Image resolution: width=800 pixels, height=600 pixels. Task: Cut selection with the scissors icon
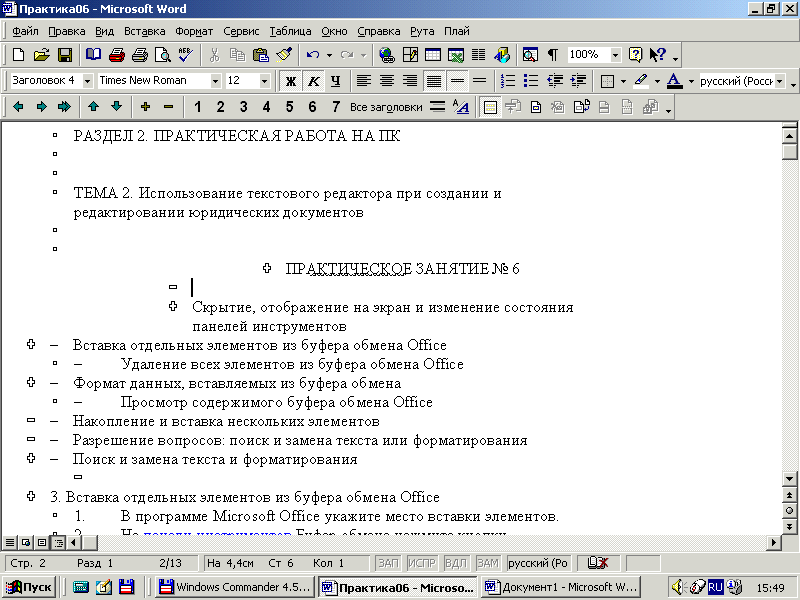214,55
